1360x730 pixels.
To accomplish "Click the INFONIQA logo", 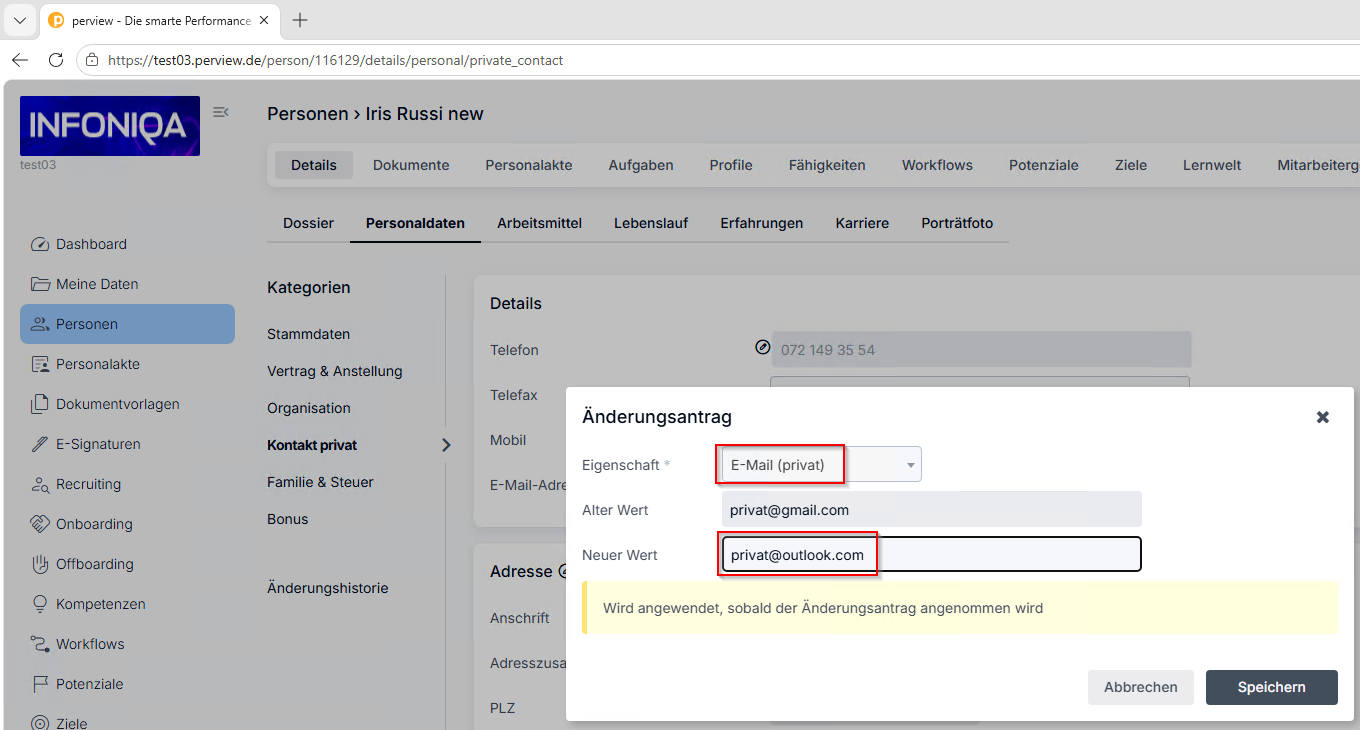I will pyautogui.click(x=110, y=126).
